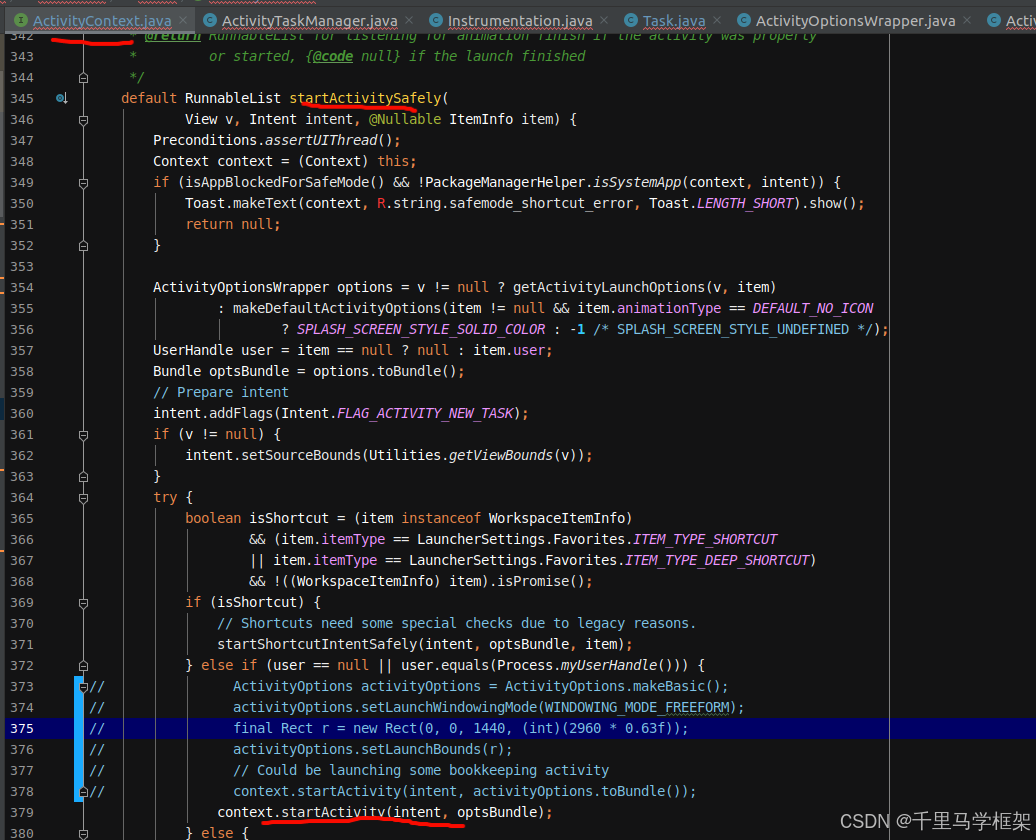1036x840 pixels.
Task: Click the fold end marker at line 352
Action: 83,246
